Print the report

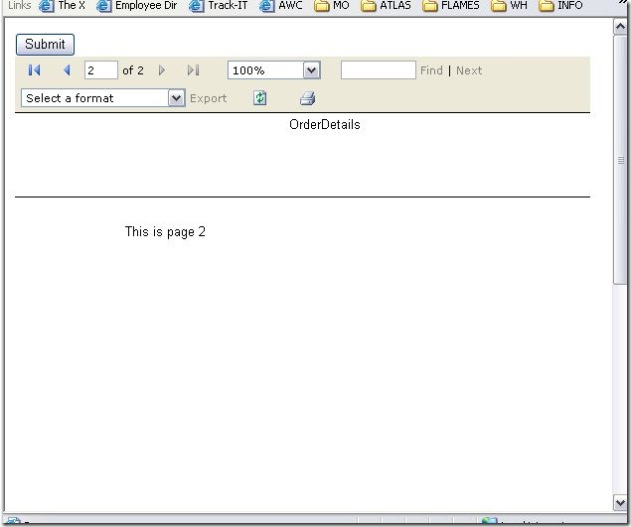(x=307, y=98)
